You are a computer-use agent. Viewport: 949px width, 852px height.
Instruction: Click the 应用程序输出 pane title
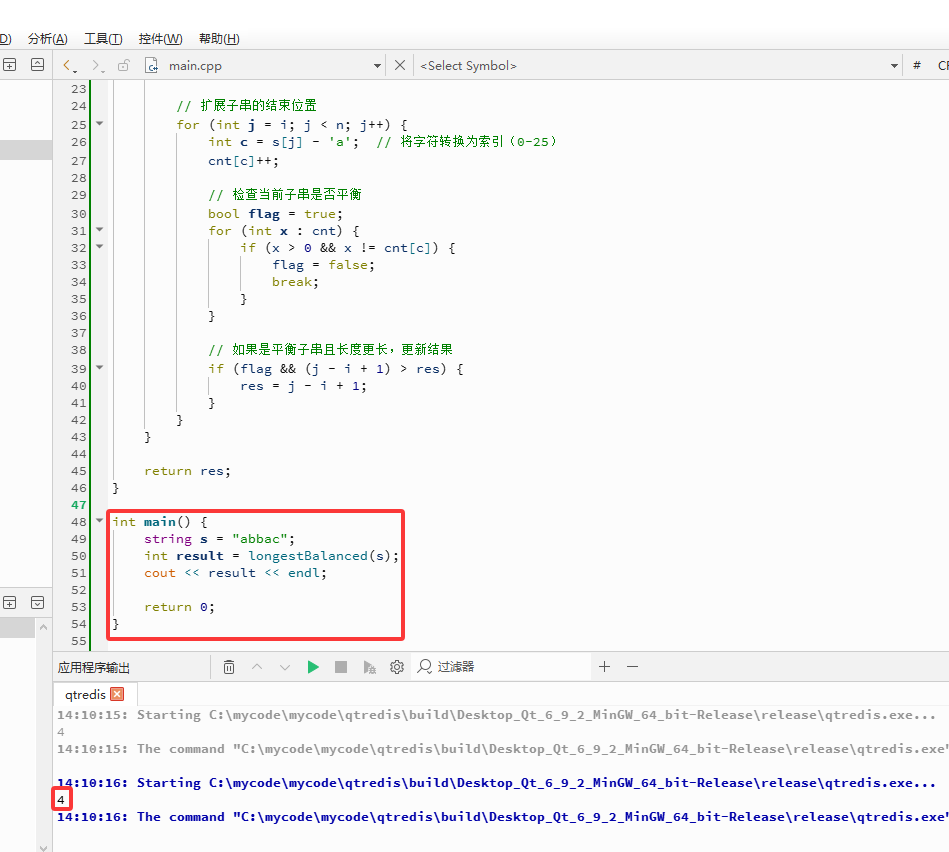pos(94,667)
